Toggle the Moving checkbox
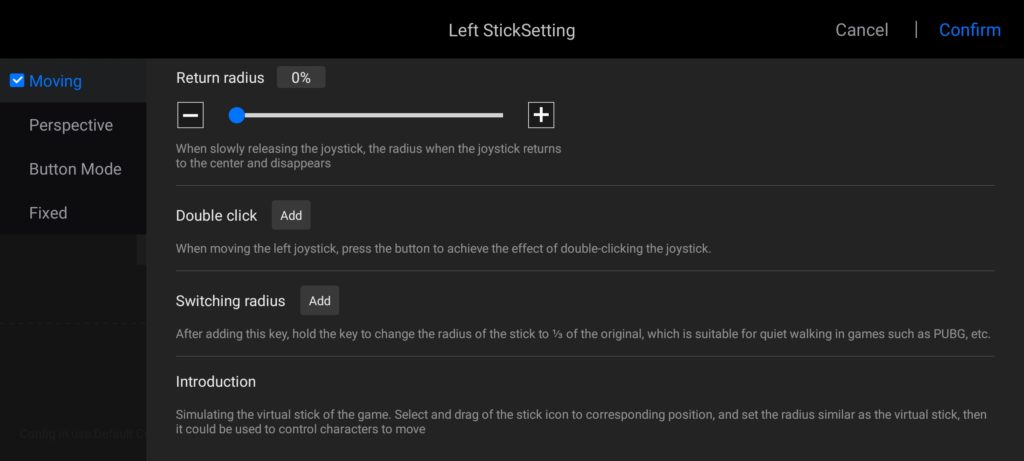Viewport: 1024px width, 461px height. 17,81
